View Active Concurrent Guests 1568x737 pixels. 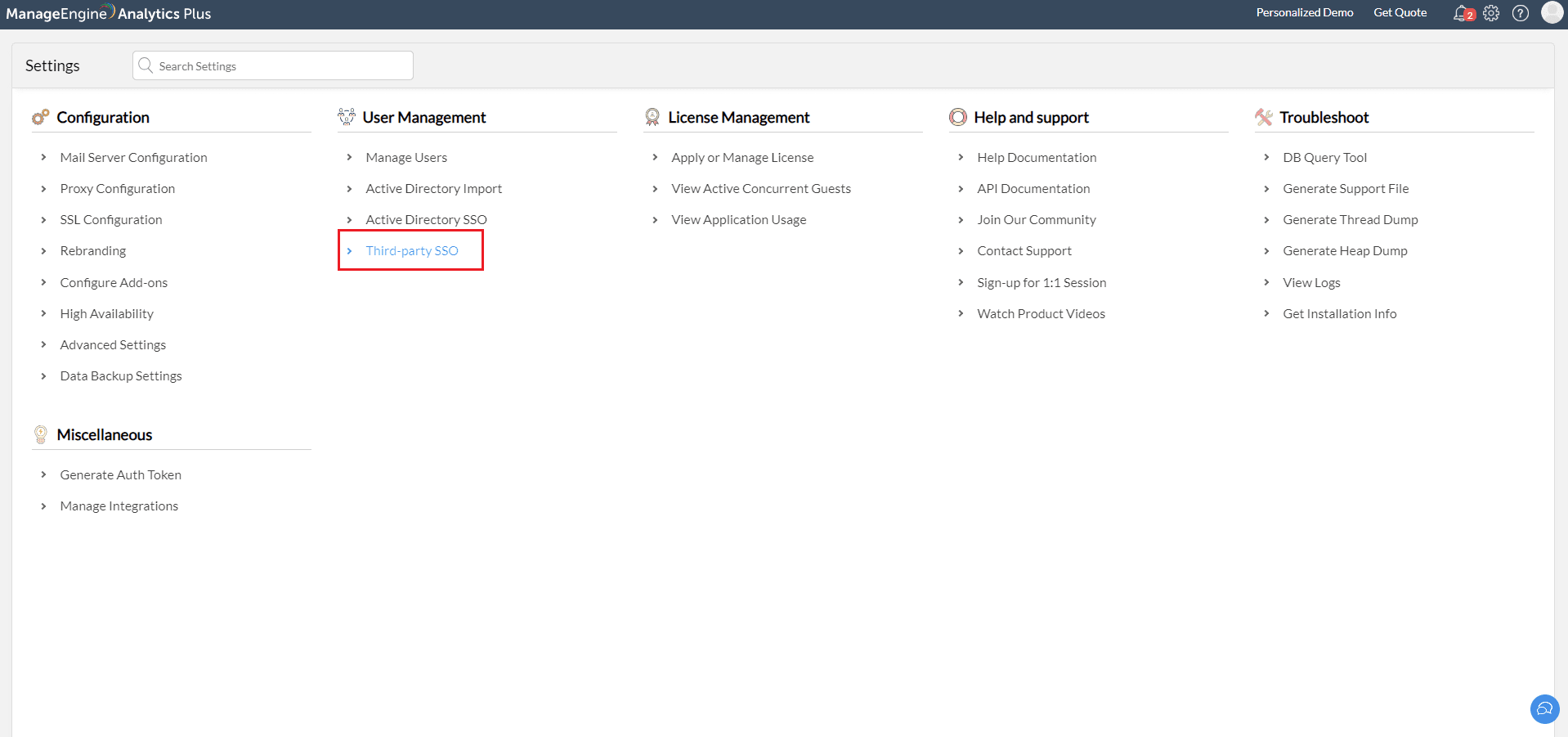(761, 188)
